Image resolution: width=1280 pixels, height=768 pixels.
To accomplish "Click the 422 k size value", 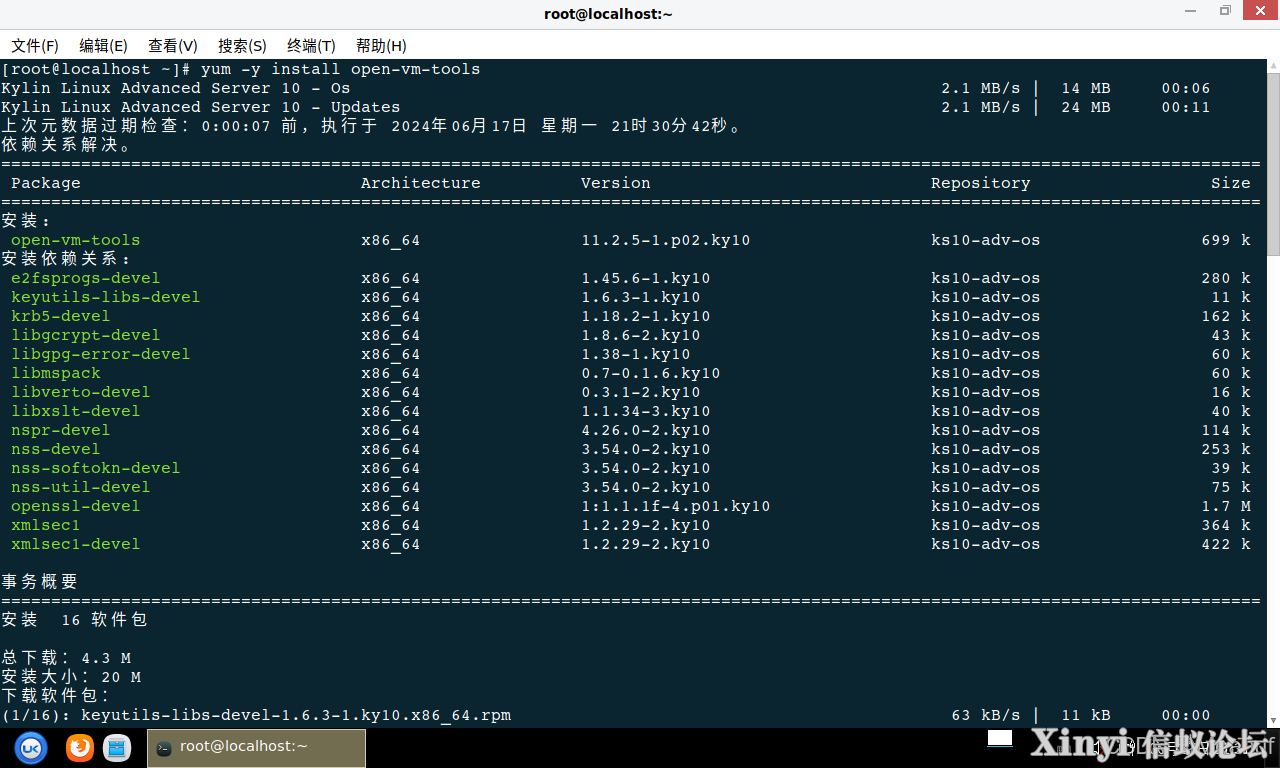I will click(x=1226, y=544).
